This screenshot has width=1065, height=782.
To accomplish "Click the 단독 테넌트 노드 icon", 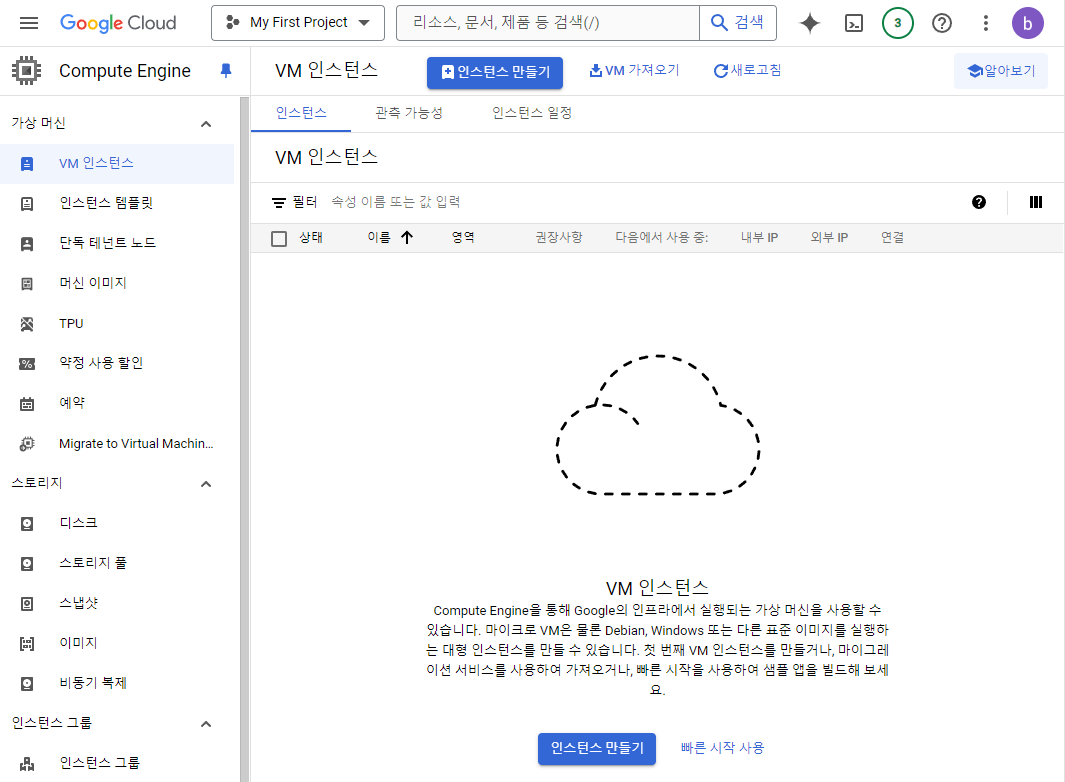I will click(26, 244).
